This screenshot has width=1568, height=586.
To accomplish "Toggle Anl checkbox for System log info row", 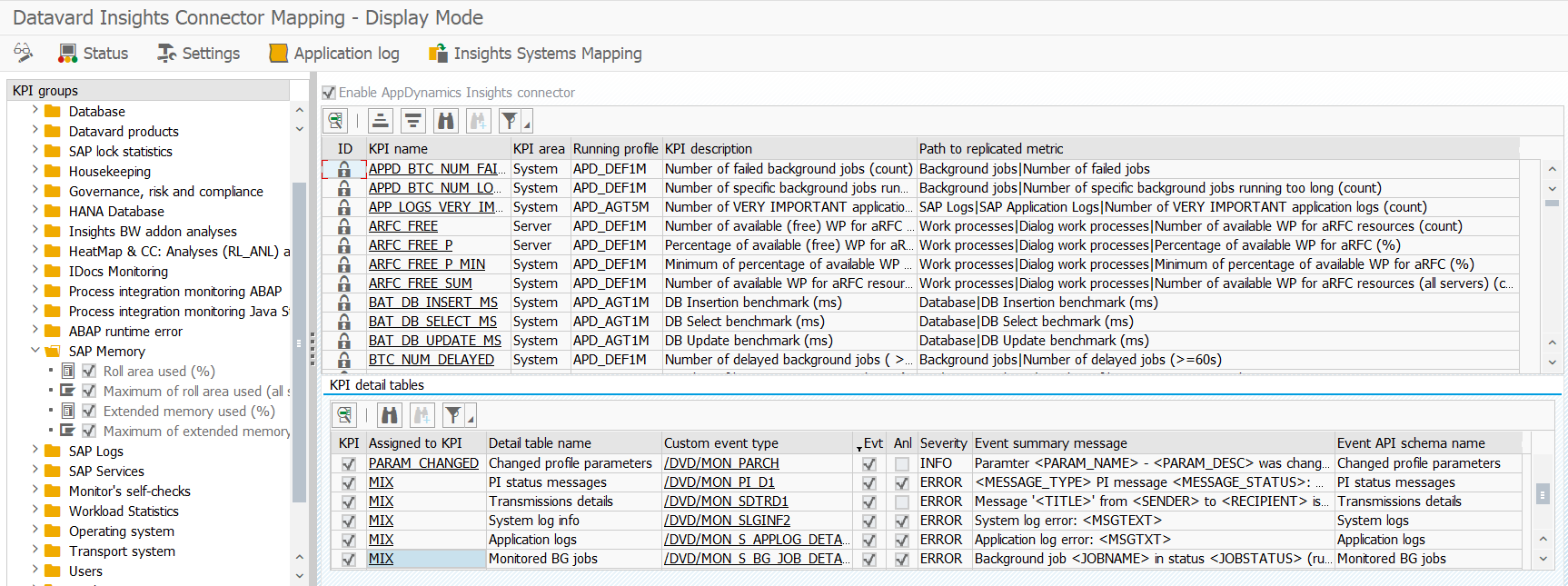I will point(902,521).
